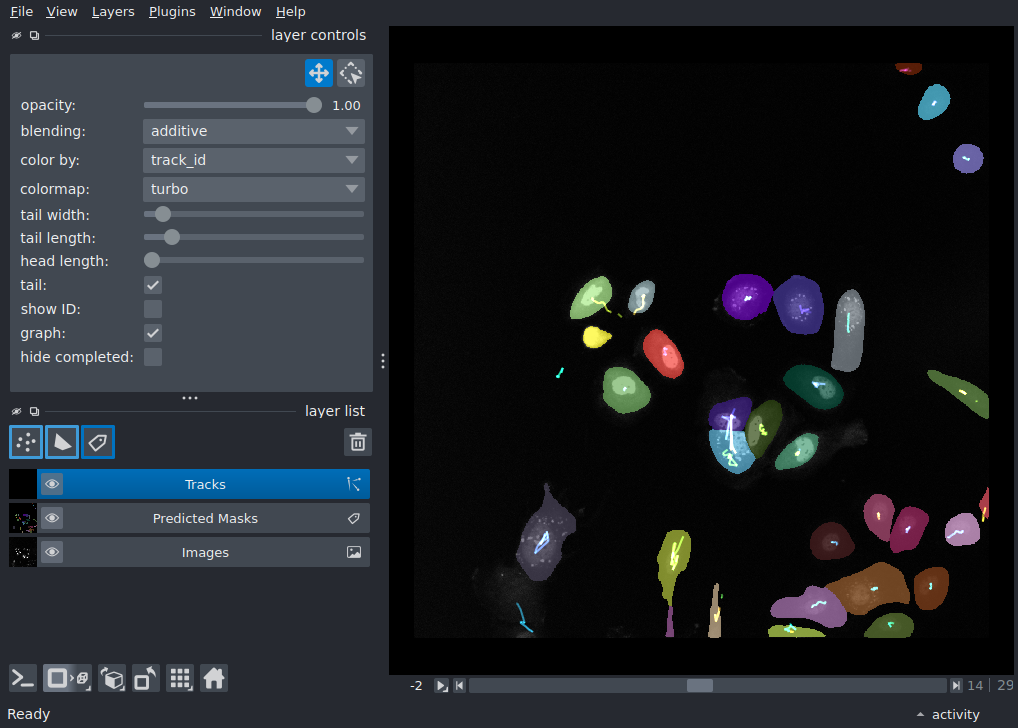Image resolution: width=1018 pixels, height=728 pixels.
Task: Click the current frame number 14
Action: point(975,686)
